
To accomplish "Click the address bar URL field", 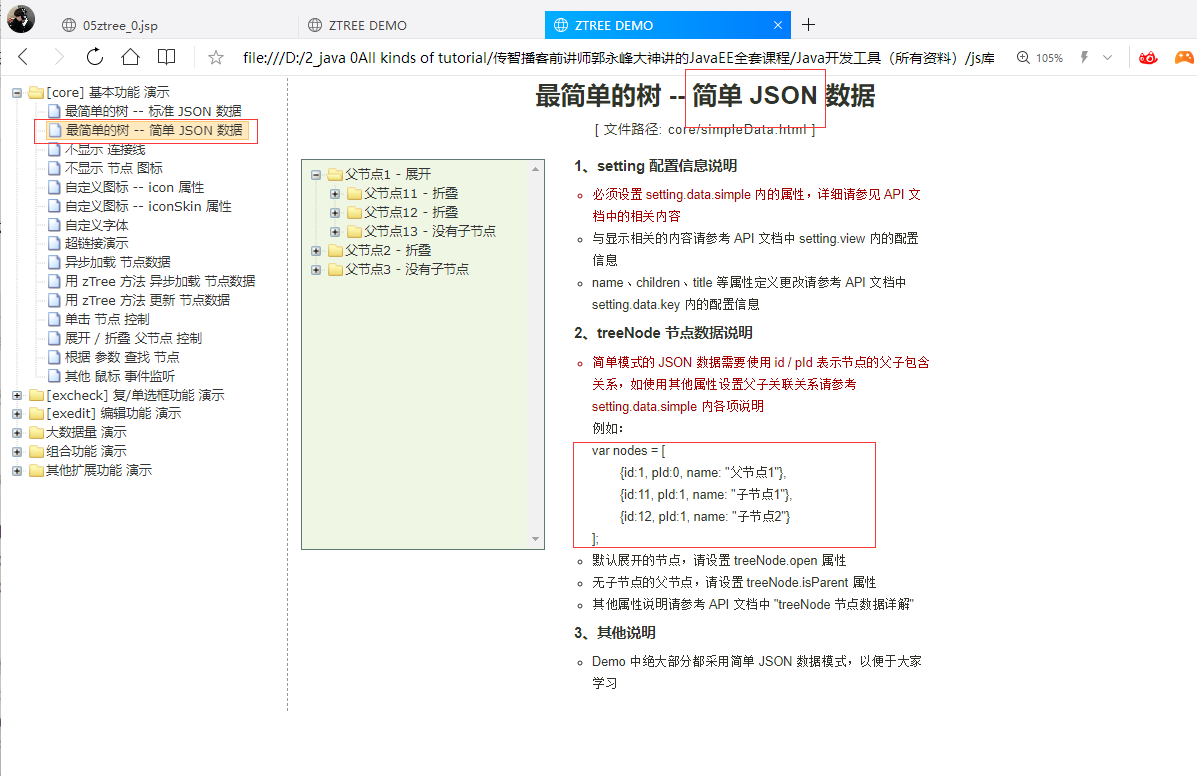I will tap(618, 58).
